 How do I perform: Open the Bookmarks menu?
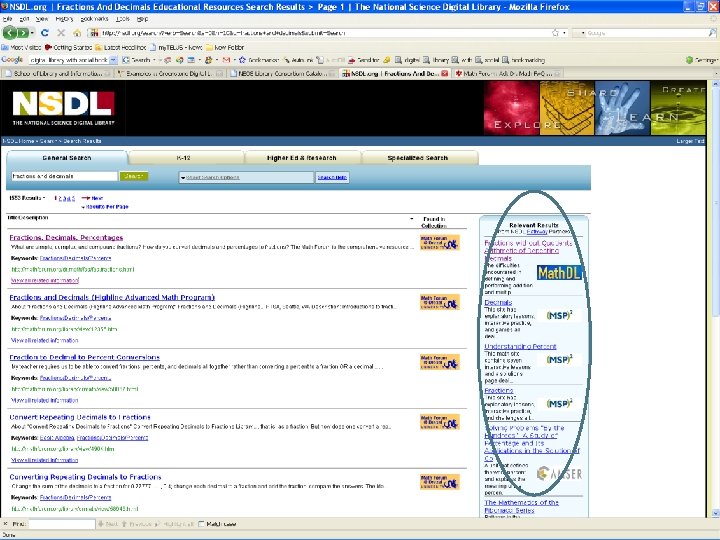click(94, 19)
